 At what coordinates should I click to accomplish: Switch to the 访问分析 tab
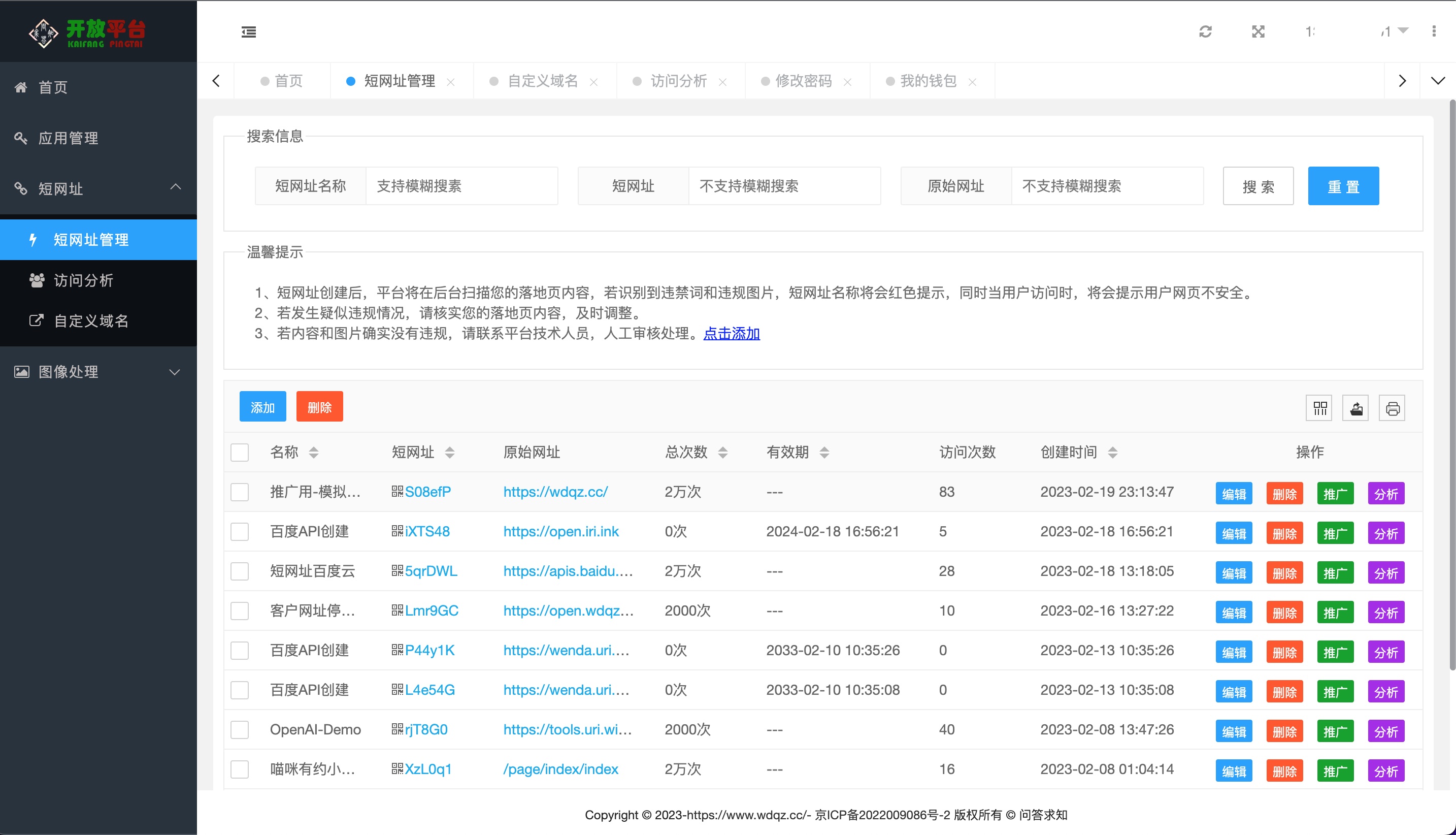[678, 81]
